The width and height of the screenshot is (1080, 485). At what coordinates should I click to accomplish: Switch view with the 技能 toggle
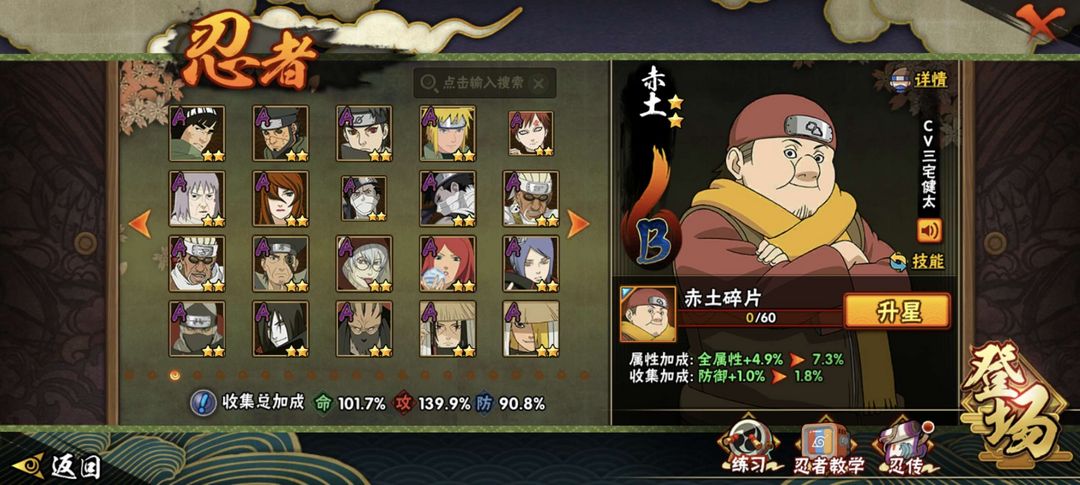917,261
